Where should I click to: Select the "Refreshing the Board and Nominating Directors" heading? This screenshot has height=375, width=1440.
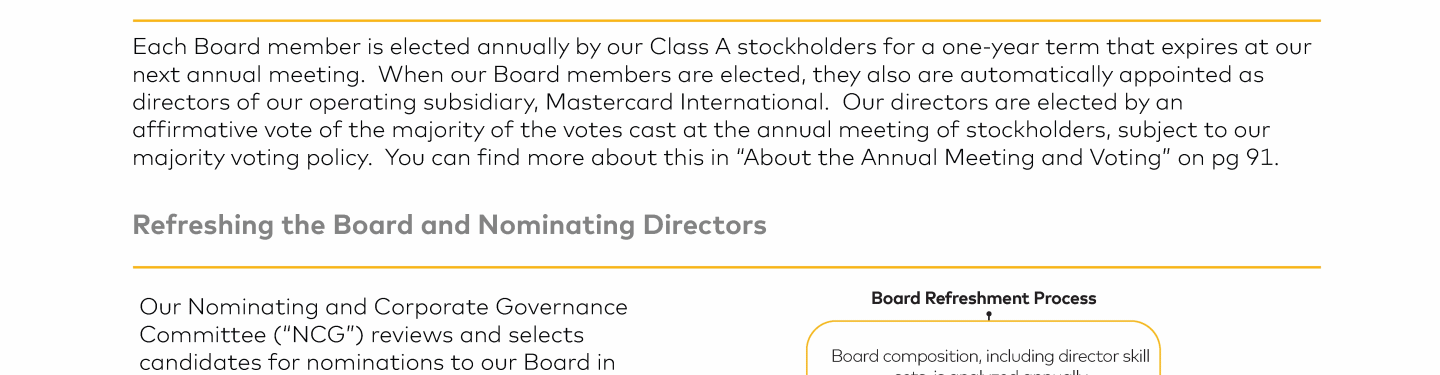click(449, 226)
